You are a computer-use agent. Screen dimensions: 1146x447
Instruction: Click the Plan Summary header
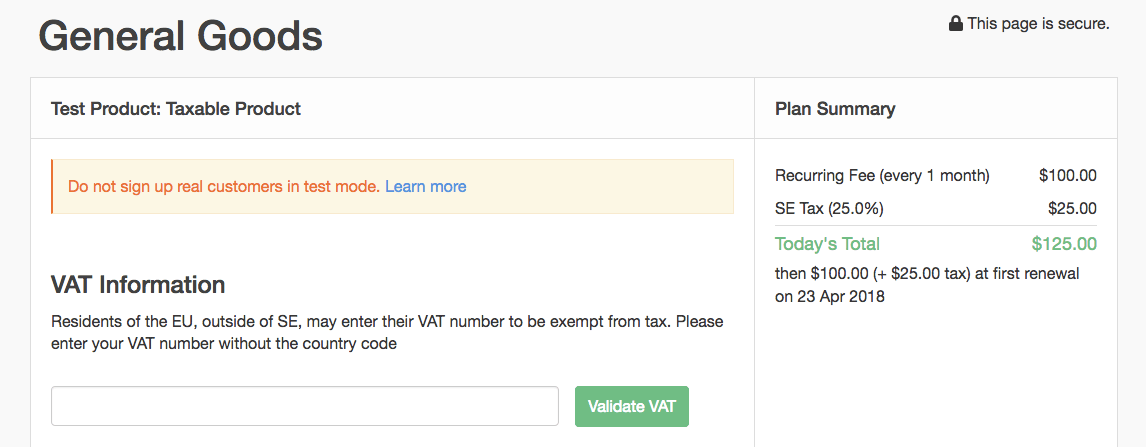(835, 109)
